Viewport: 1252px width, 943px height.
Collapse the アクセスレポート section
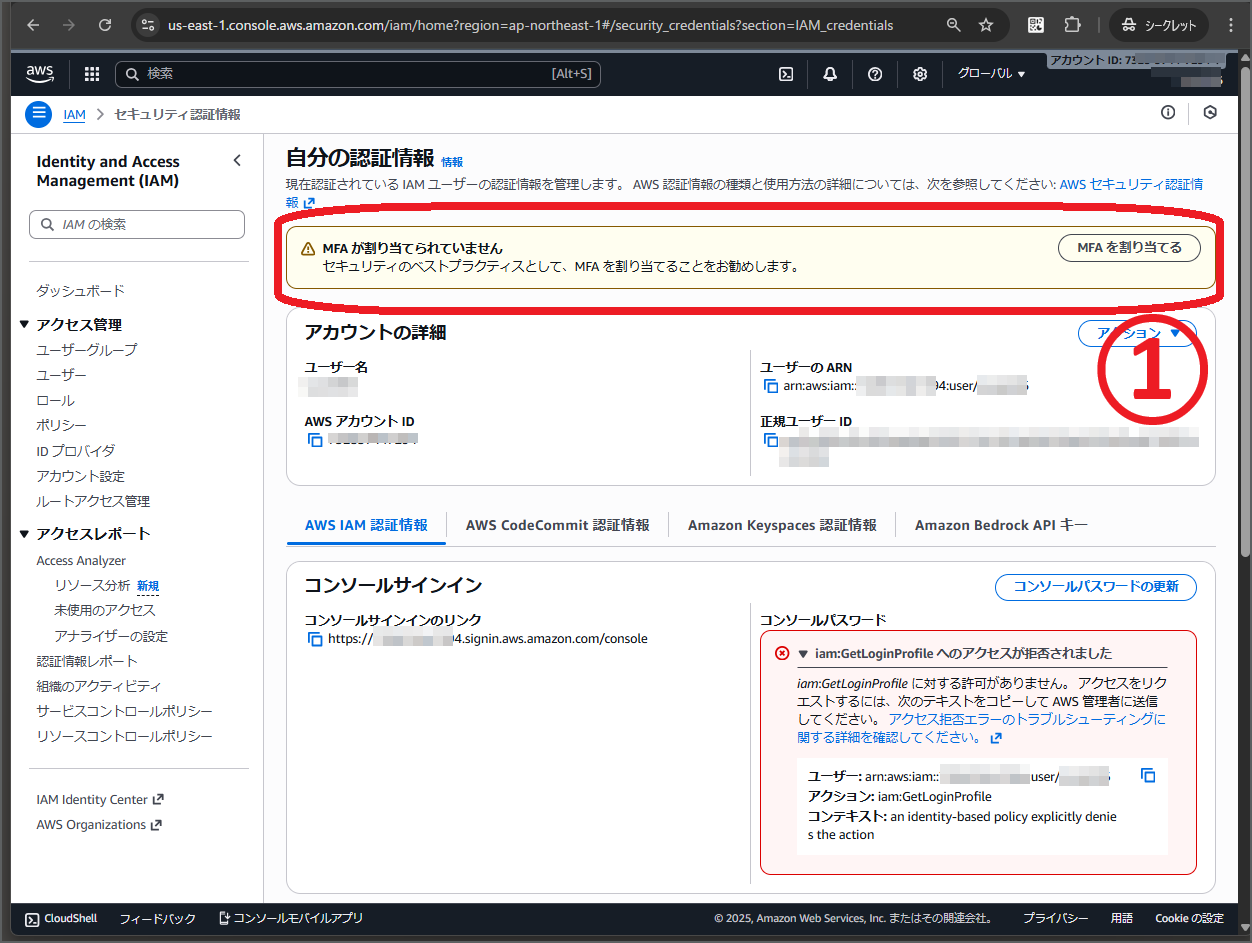click(25, 534)
